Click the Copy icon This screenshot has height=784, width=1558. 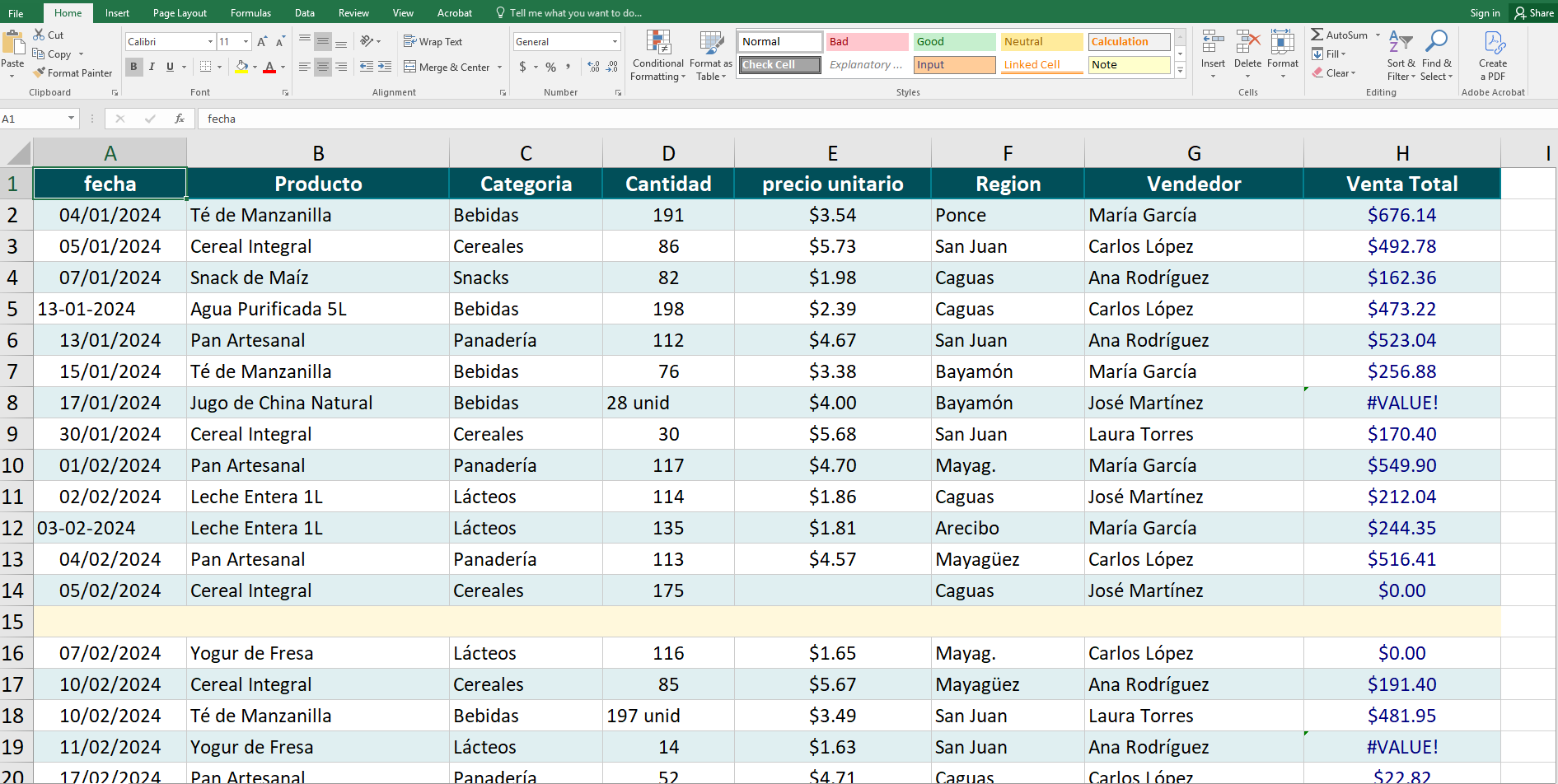pos(39,54)
